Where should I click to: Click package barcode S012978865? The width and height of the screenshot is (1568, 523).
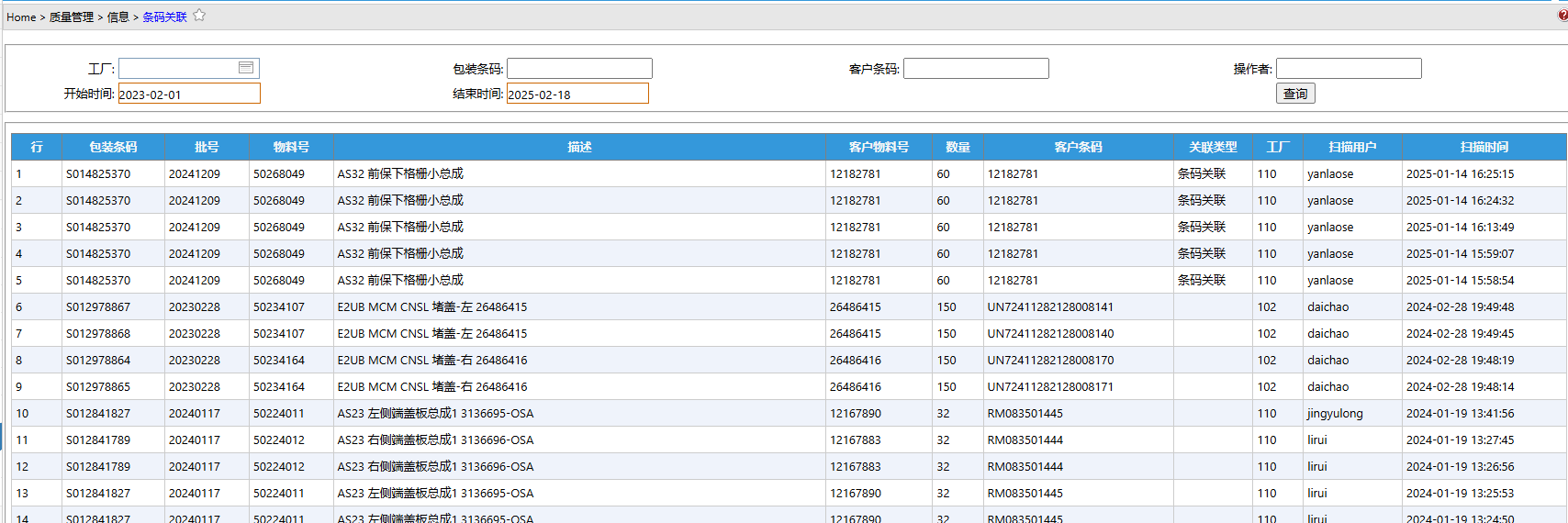98,387
